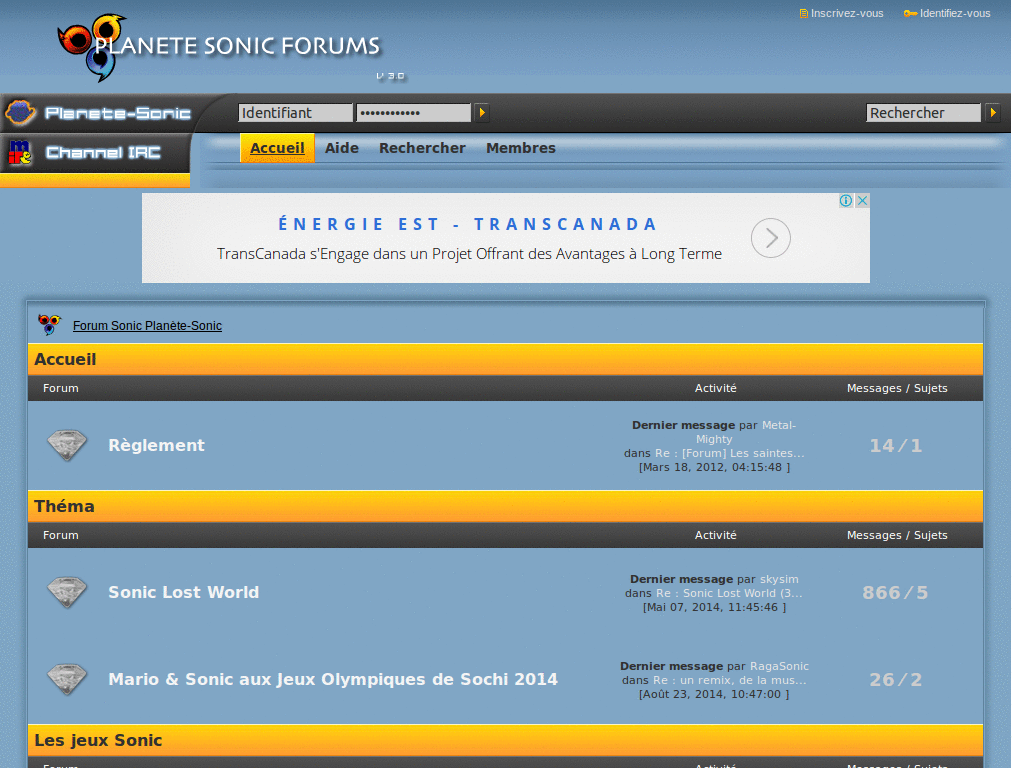
Task: Open the Channel IRC icon link
Action: pos(20,153)
